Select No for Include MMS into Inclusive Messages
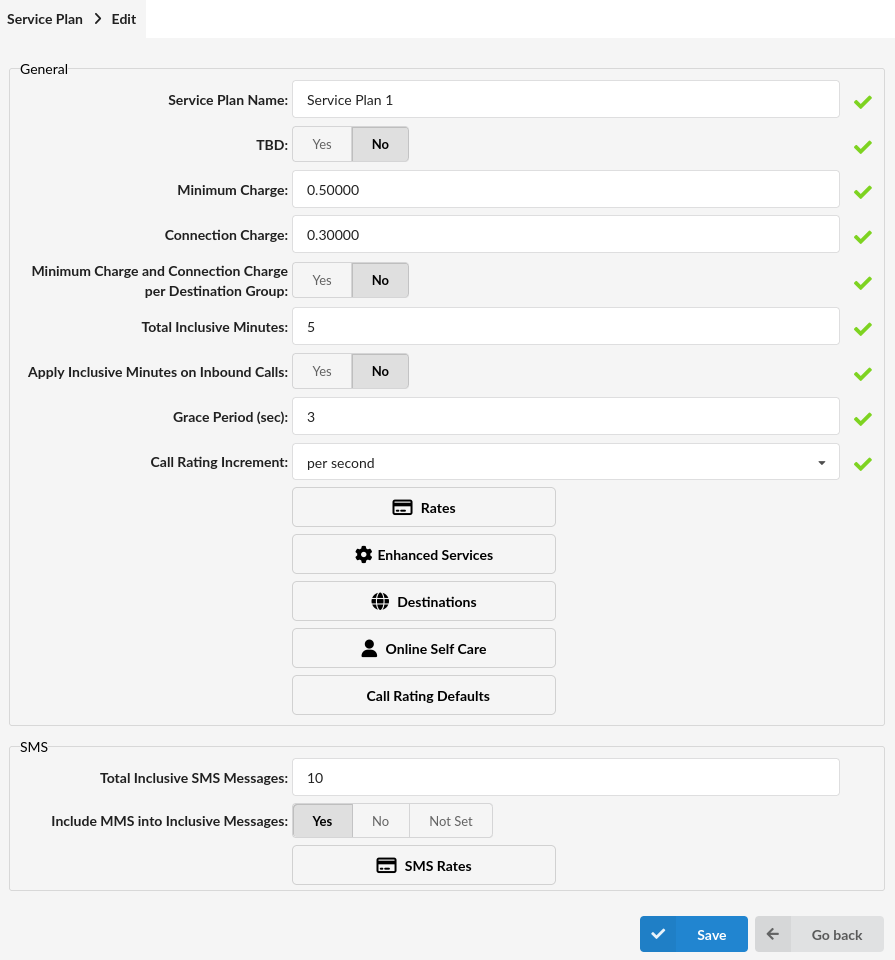 pyautogui.click(x=380, y=821)
